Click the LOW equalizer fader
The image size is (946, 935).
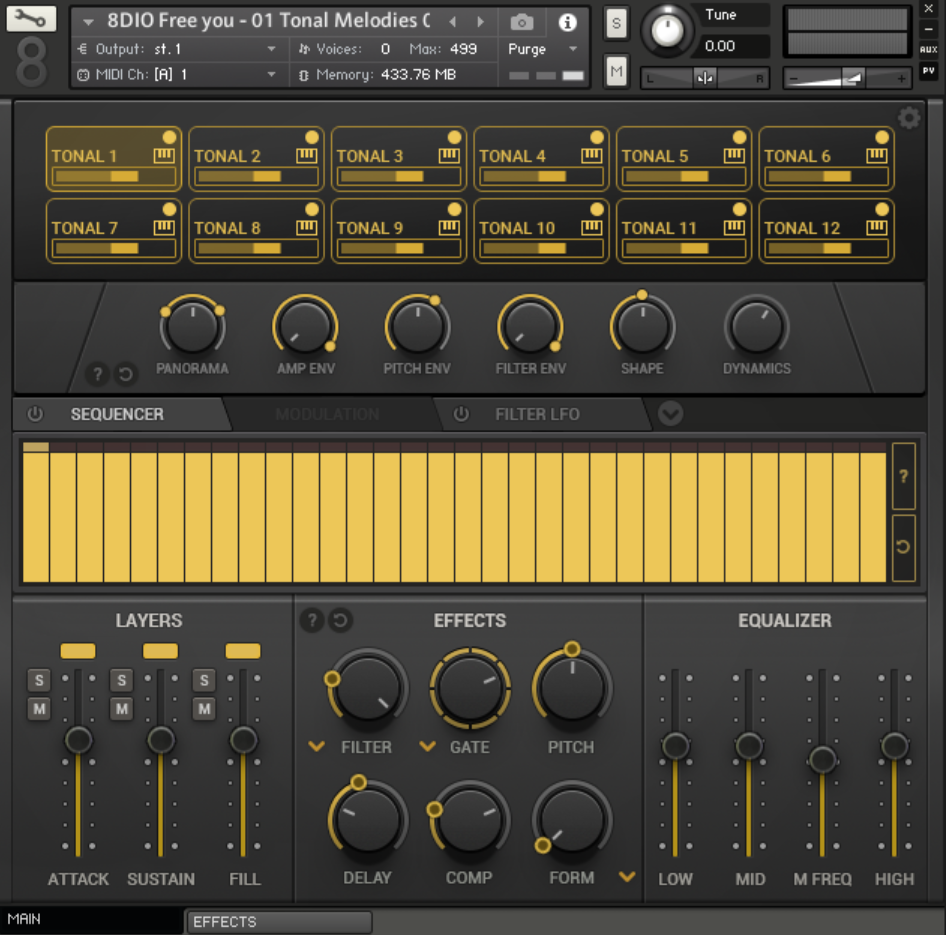pos(675,746)
